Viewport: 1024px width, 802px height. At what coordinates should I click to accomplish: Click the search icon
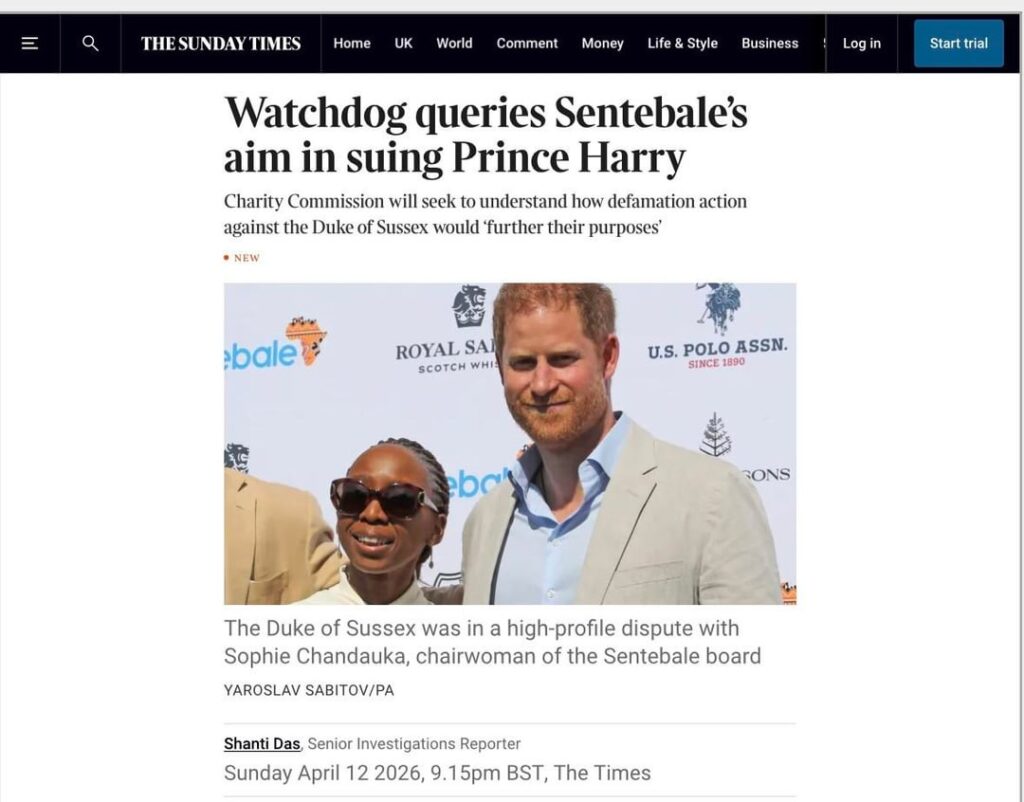89,43
